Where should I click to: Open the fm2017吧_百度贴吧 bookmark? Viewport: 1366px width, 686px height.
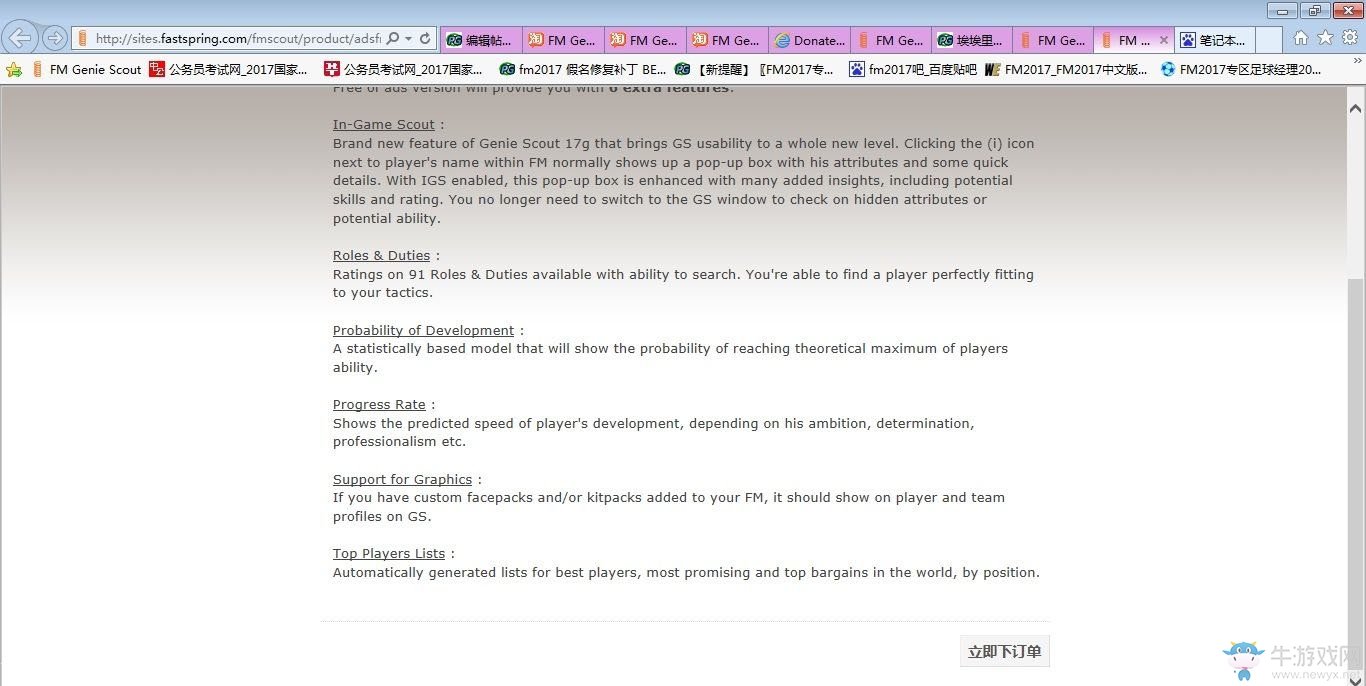coord(912,70)
